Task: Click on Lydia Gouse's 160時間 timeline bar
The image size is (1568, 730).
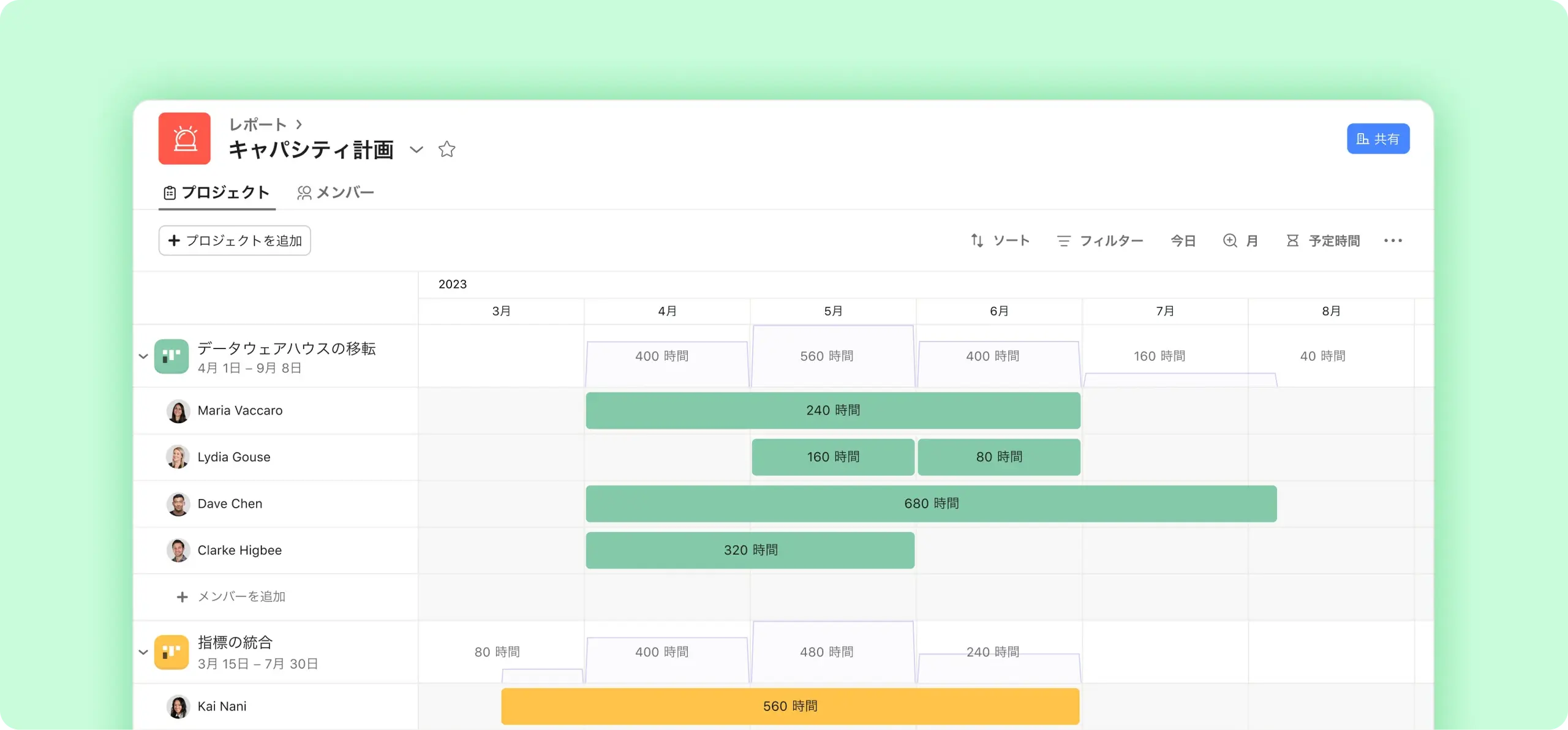Action: click(x=832, y=457)
